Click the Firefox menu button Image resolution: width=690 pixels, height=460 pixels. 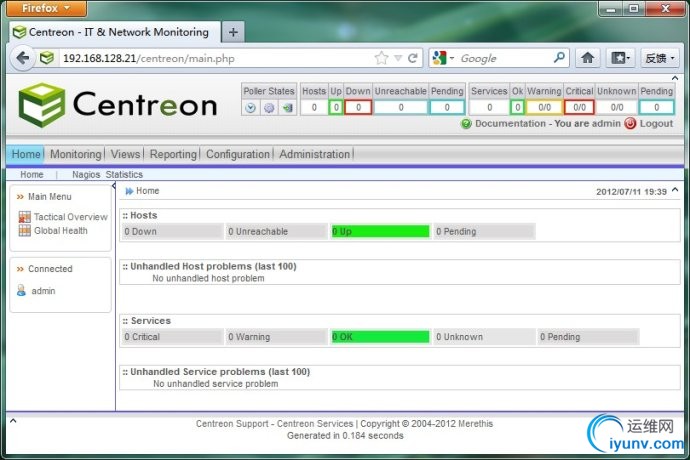[x=47, y=8]
